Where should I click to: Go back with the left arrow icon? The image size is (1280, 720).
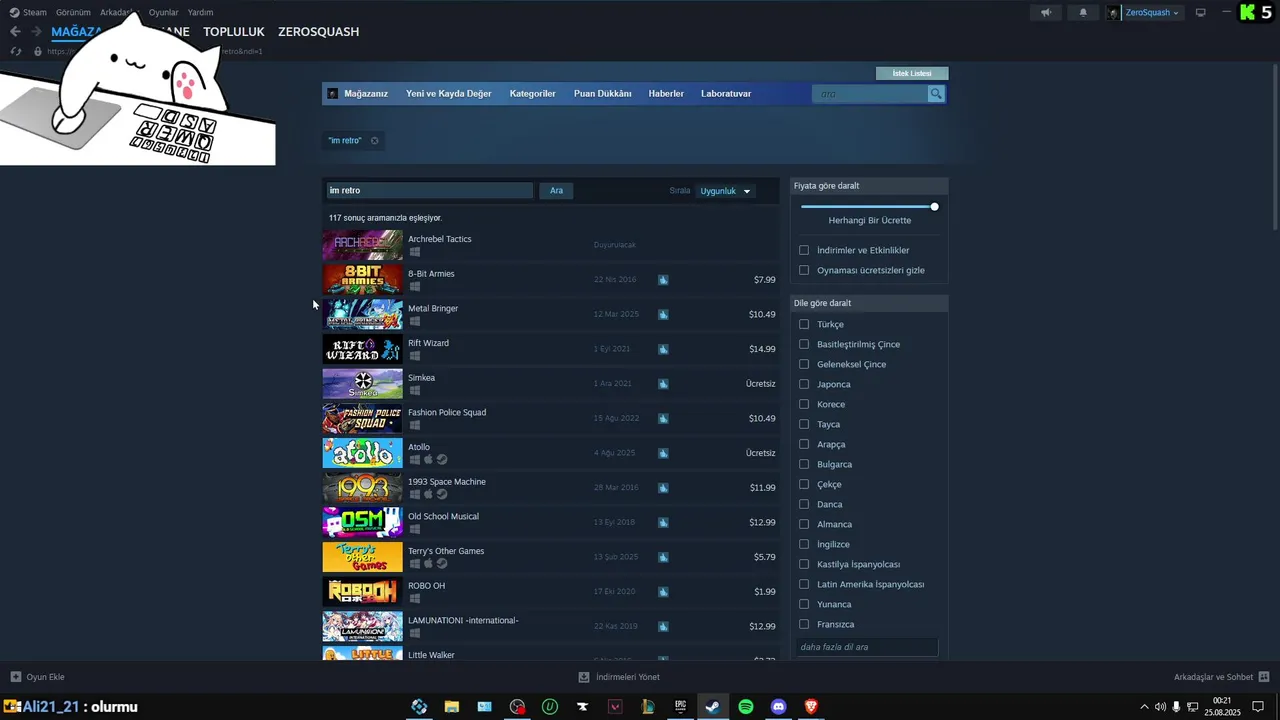(x=15, y=31)
